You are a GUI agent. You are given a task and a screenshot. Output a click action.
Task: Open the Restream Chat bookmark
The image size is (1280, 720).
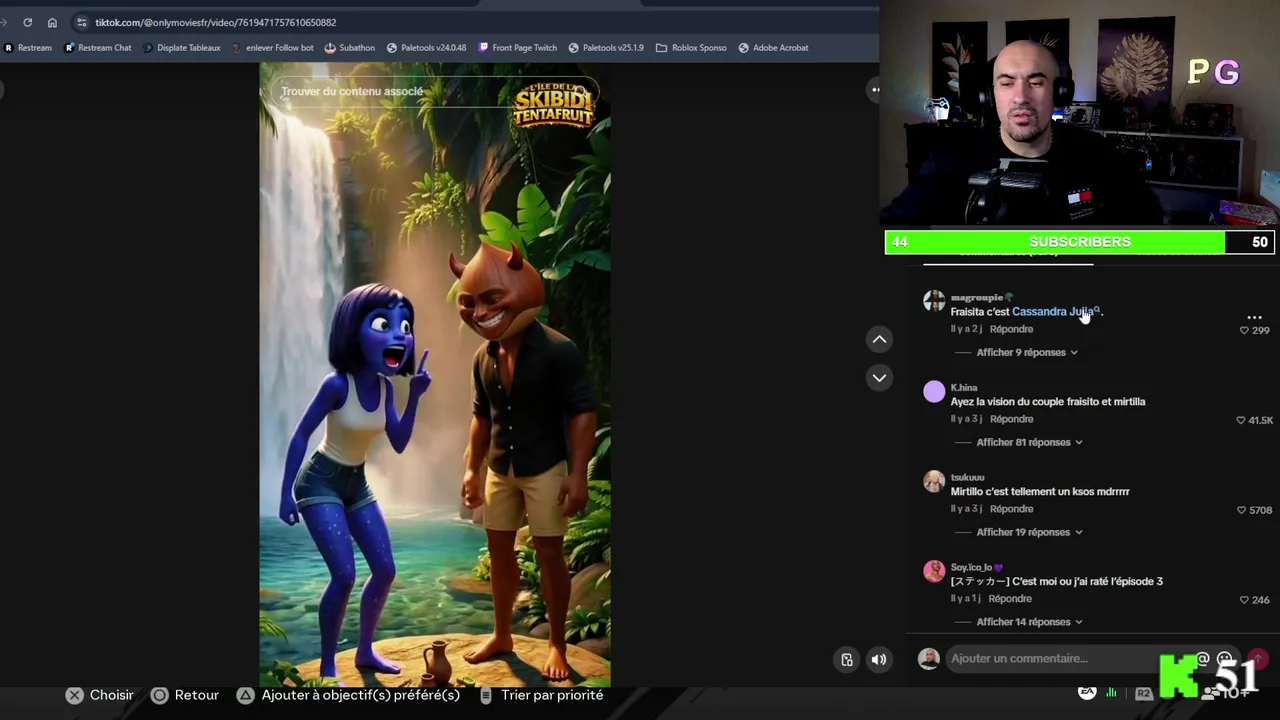tap(98, 47)
